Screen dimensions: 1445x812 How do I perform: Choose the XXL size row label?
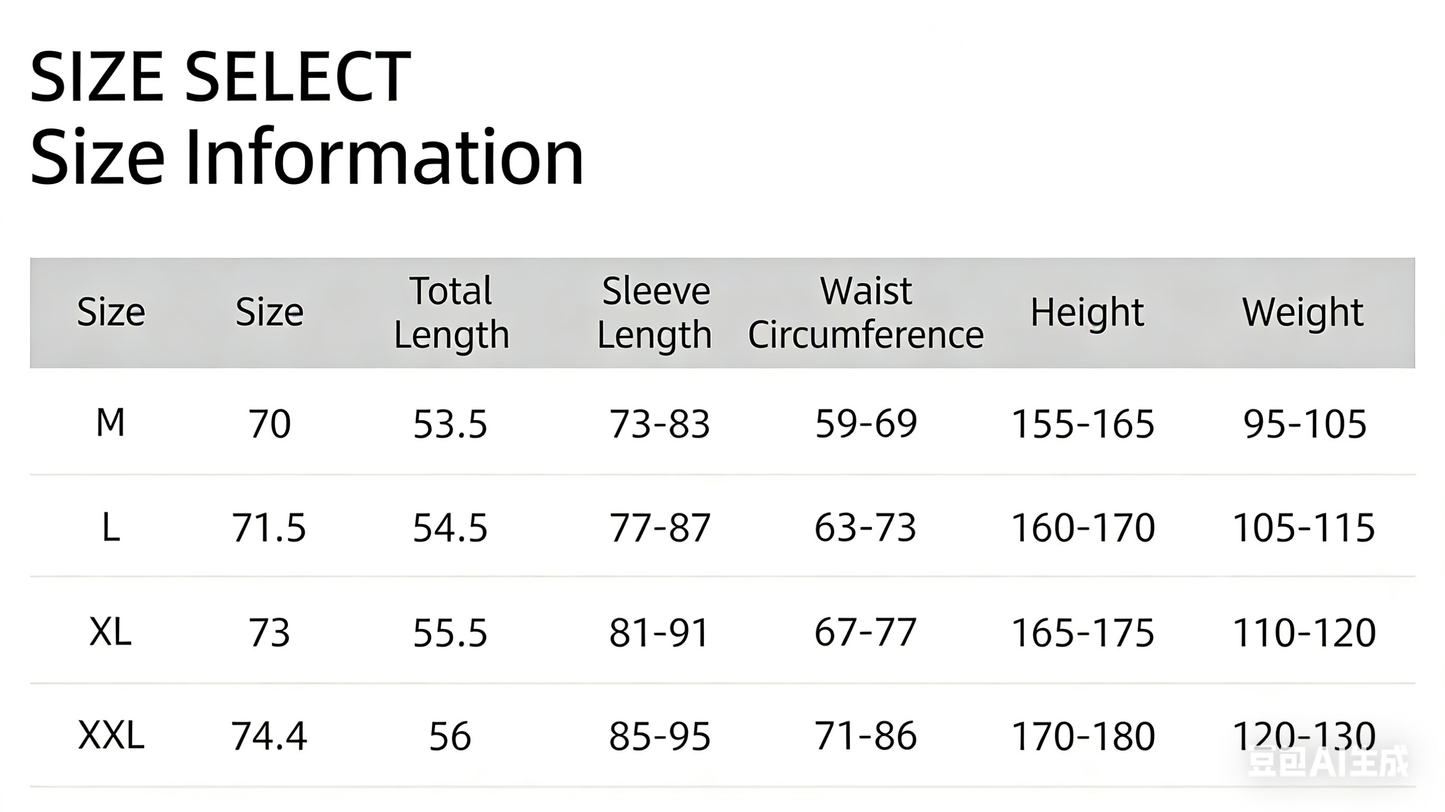coord(111,737)
